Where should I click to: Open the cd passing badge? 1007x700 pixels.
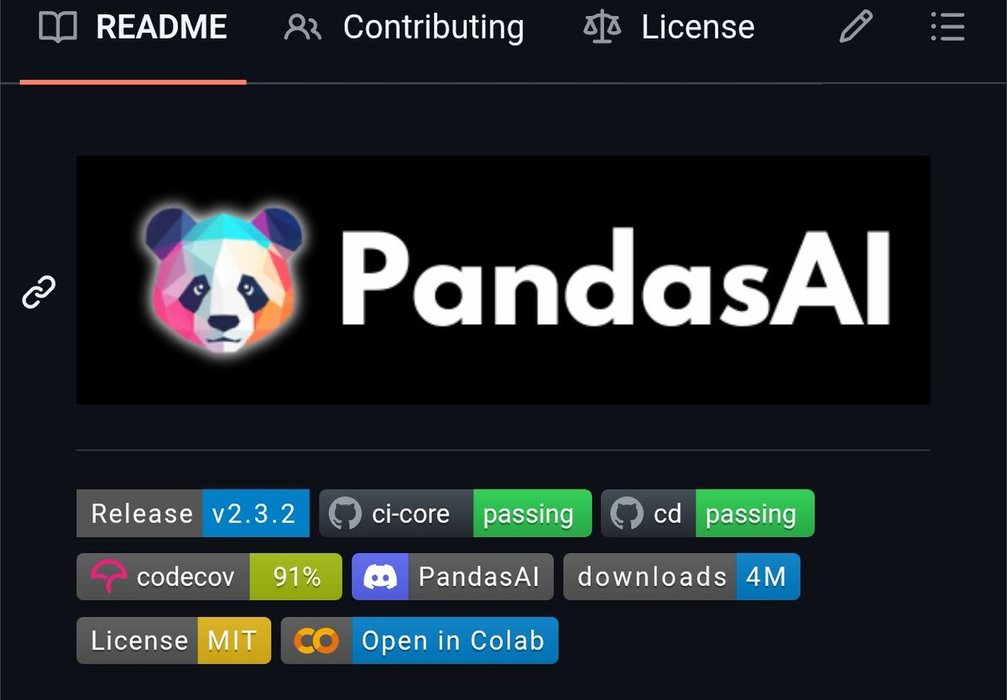708,513
